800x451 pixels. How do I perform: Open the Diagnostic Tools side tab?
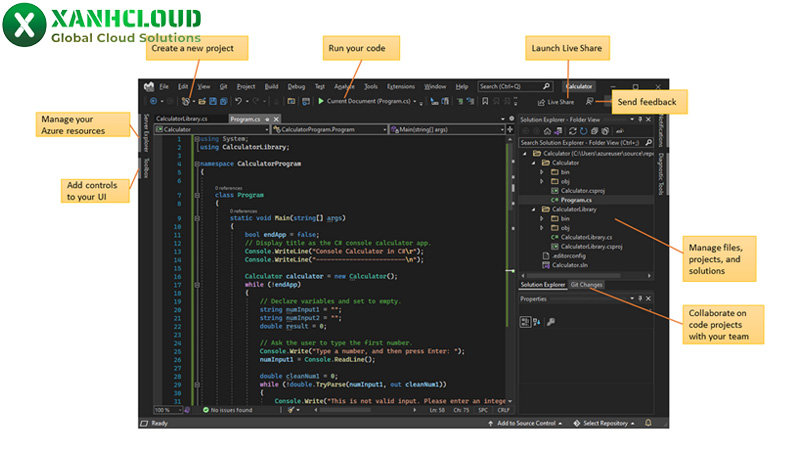661,173
